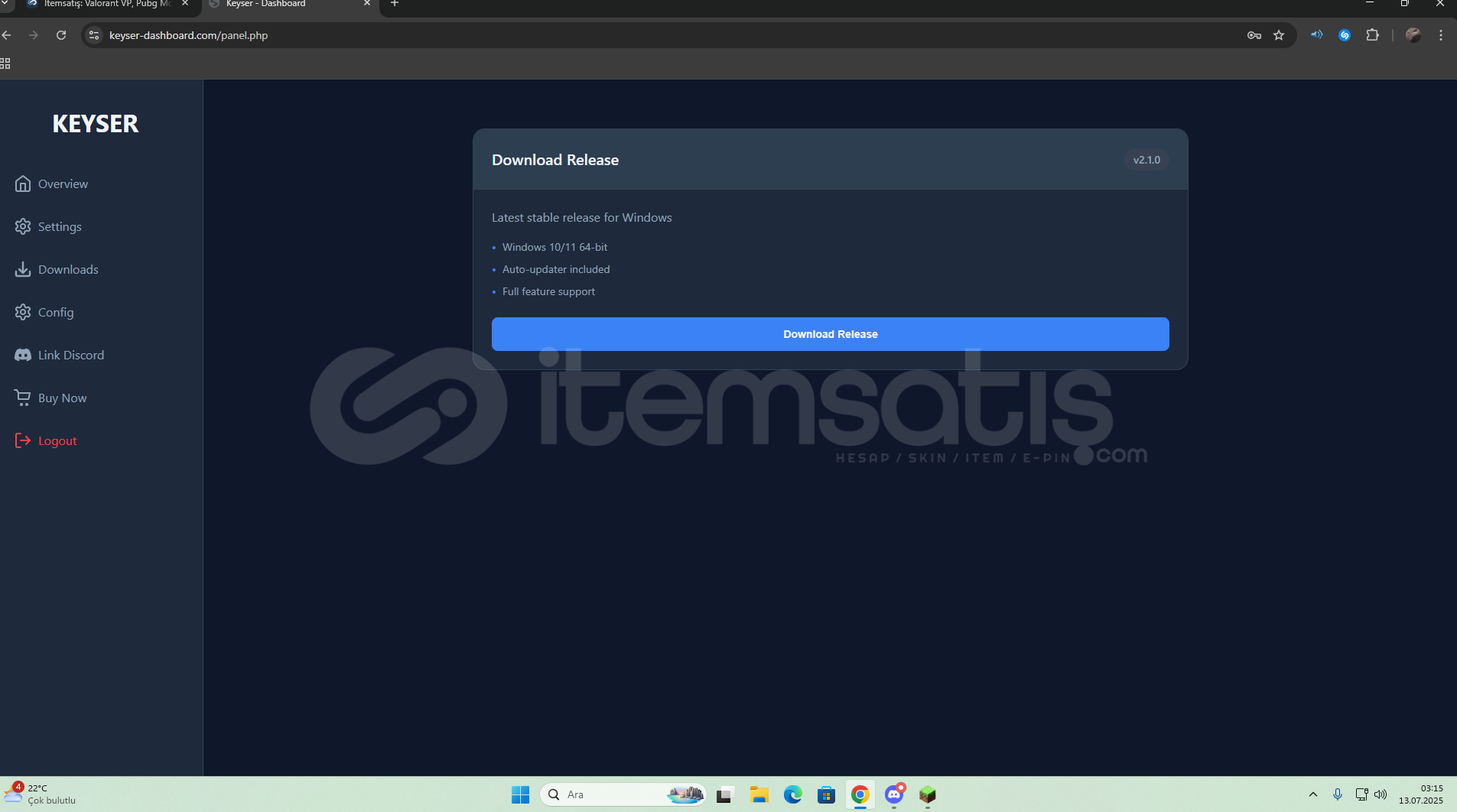Go to Downloads section
Viewport: 1457px width, 812px height.
[68, 269]
